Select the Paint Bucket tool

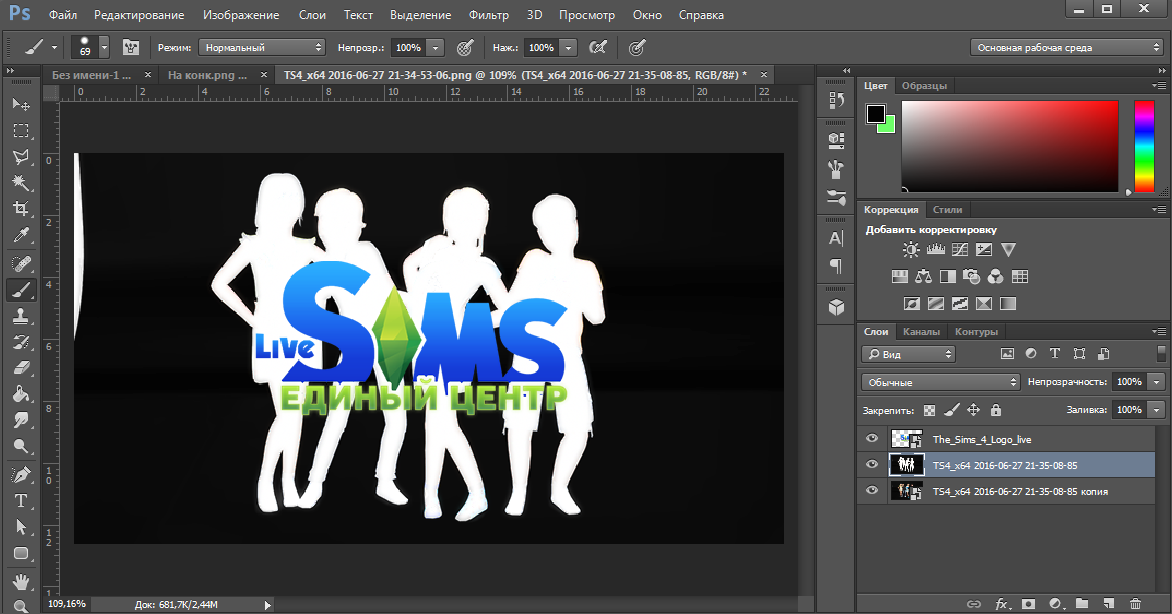[21, 394]
